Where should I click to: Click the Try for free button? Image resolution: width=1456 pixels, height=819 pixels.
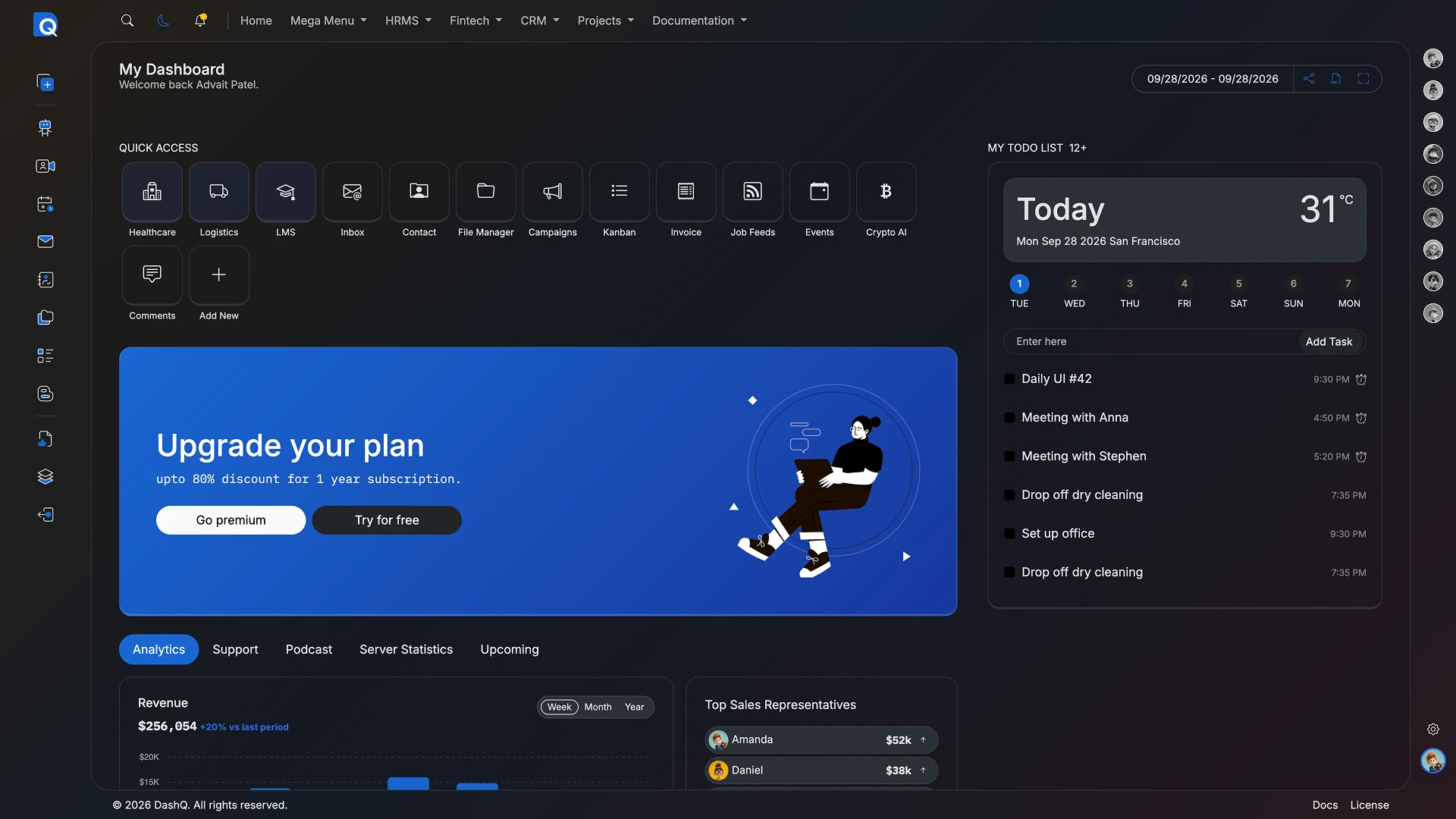tap(387, 520)
